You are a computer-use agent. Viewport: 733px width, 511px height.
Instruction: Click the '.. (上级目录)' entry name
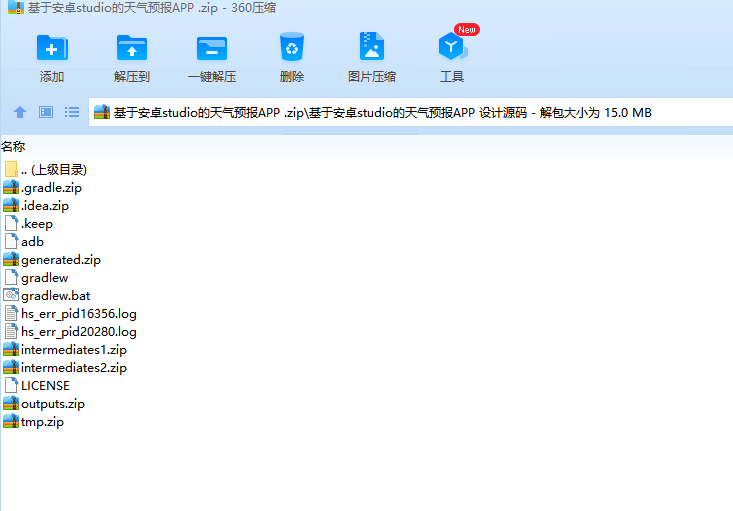point(54,170)
